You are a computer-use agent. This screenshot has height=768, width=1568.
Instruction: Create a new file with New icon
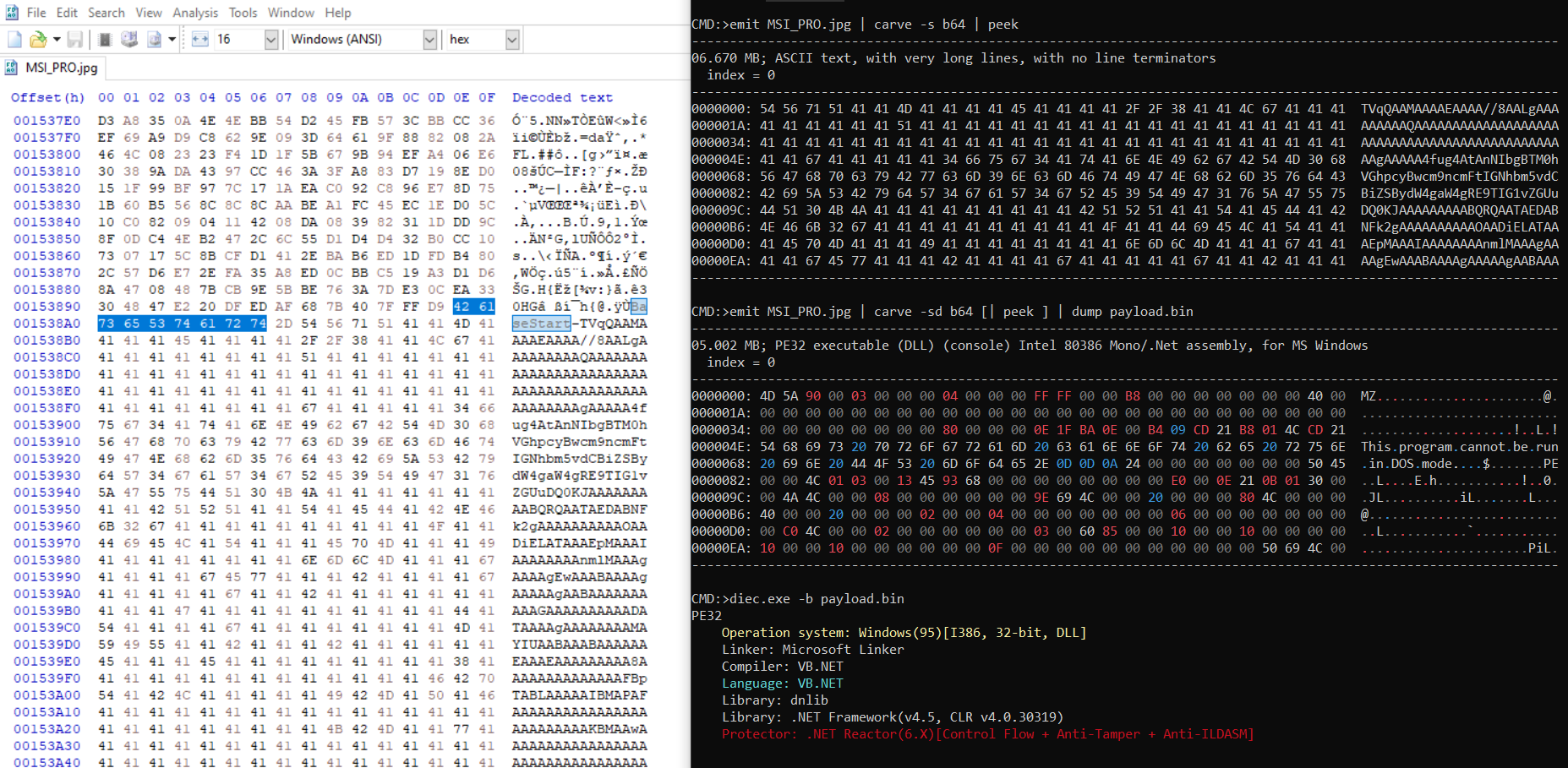[15, 39]
